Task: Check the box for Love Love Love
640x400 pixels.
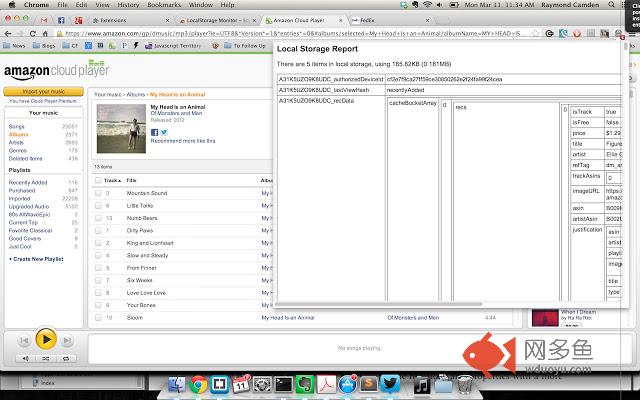Action: coord(98,293)
